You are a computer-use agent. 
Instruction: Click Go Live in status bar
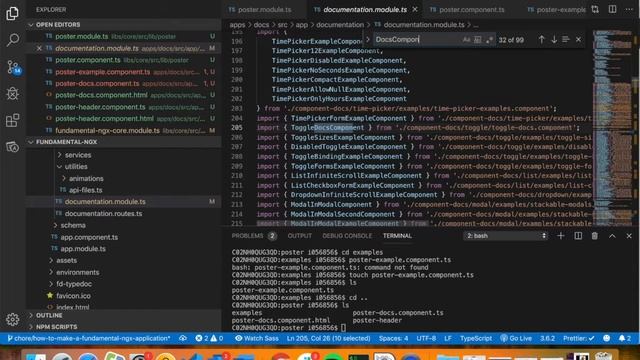click(x=516, y=338)
